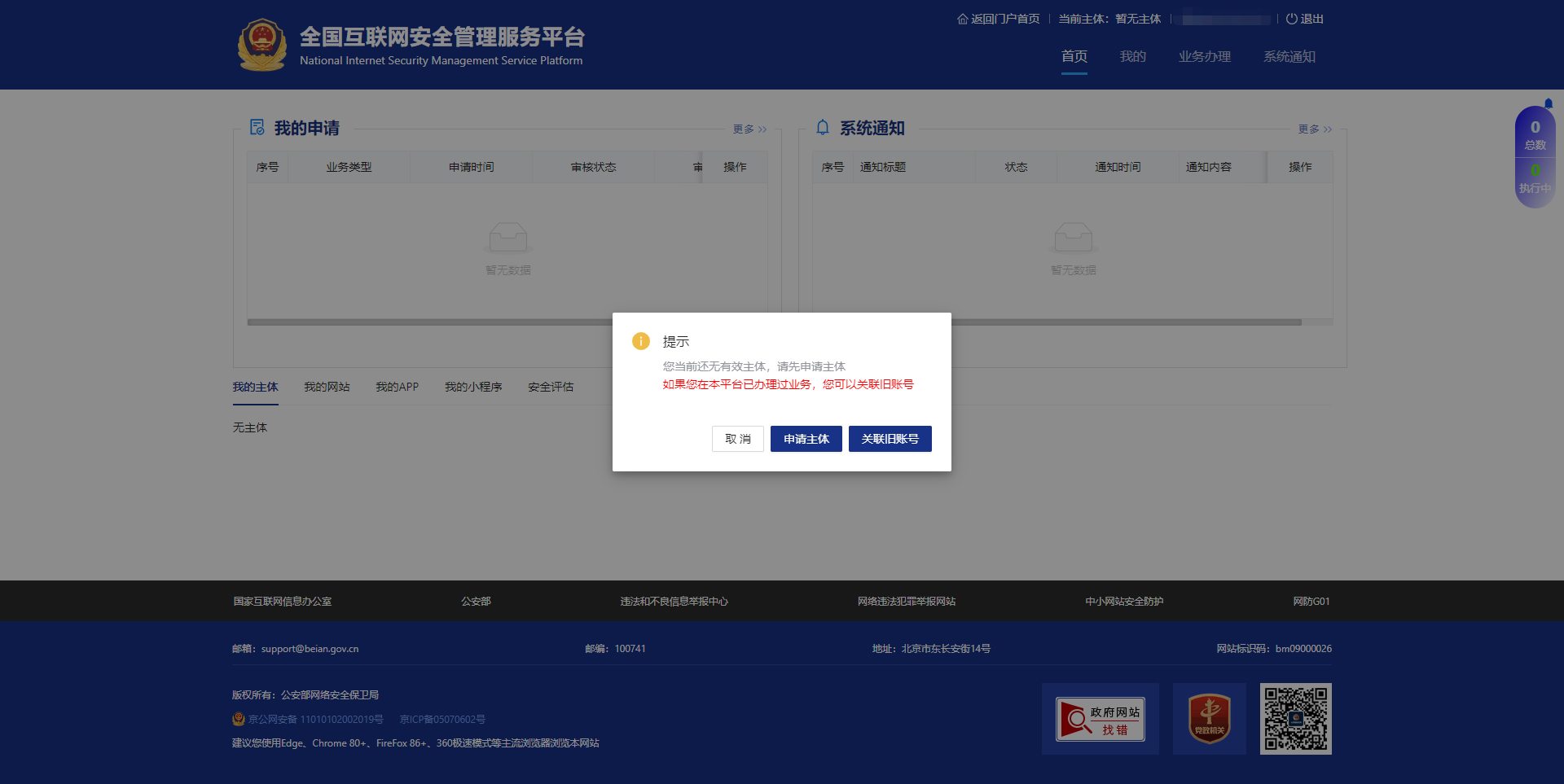Click the 申请主体 button
Screen dimensions: 1564x784
[x=806, y=439]
